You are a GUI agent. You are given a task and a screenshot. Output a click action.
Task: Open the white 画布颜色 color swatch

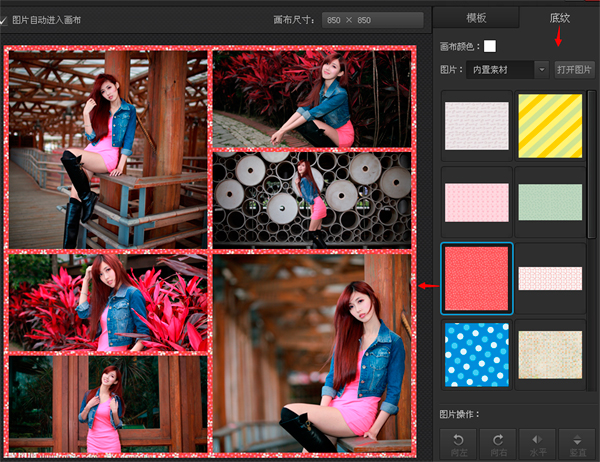click(x=490, y=46)
